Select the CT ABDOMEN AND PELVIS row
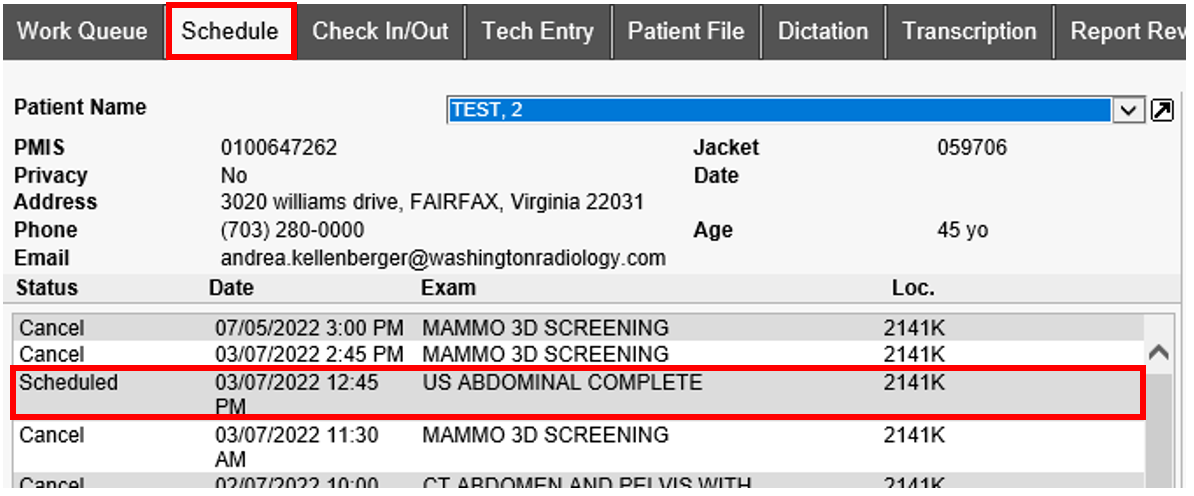 pyautogui.click(x=585, y=485)
